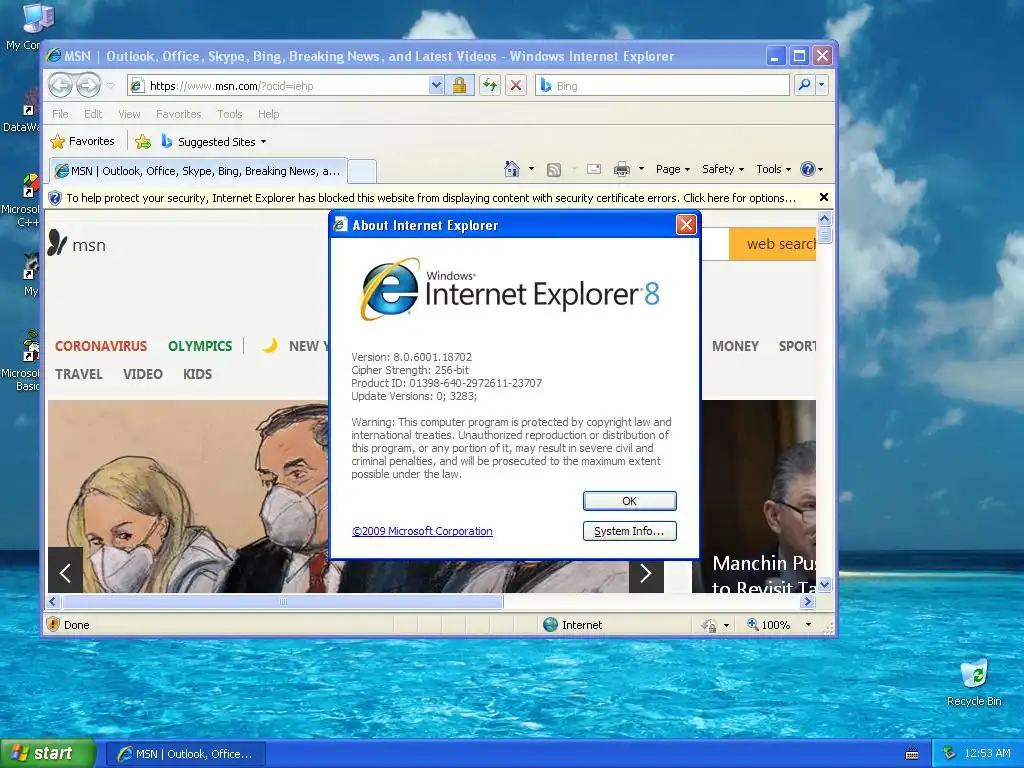Click the RSS feeds icon
This screenshot has width=1024, height=768.
pyautogui.click(x=554, y=170)
